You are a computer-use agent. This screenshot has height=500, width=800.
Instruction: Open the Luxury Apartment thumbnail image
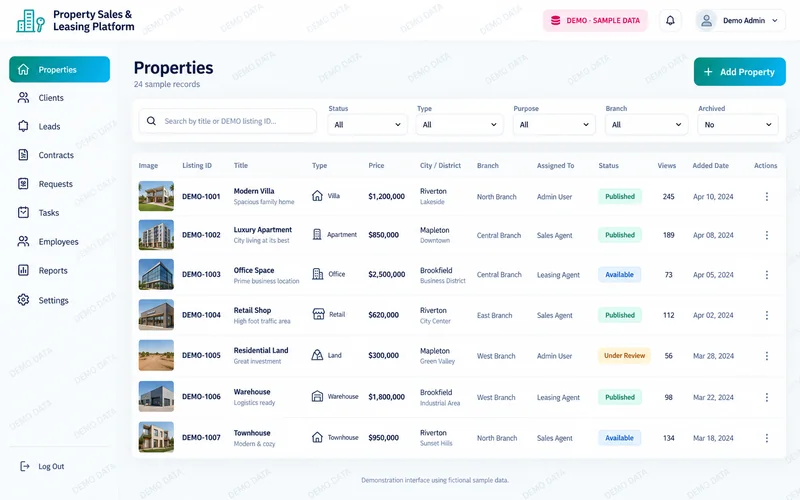click(x=156, y=235)
